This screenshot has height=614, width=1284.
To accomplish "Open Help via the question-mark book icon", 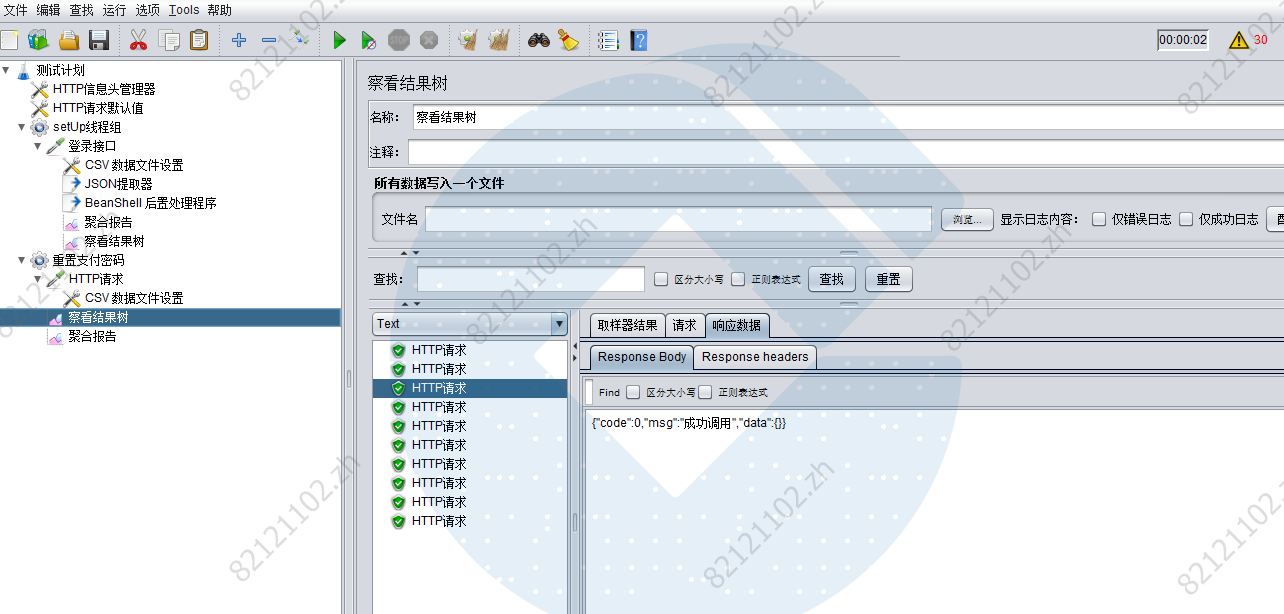I will click(639, 40).
